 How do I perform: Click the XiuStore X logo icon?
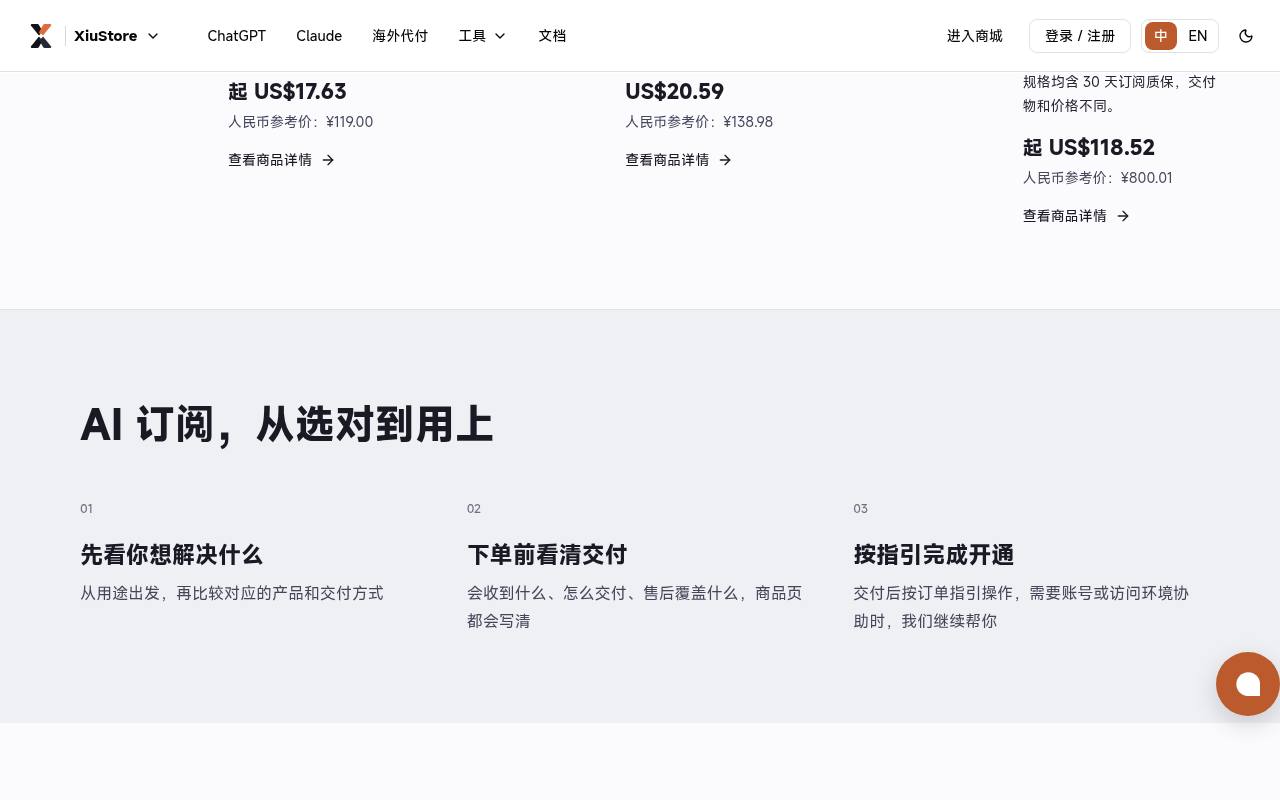pyautogui.click(x=41, y=36)
